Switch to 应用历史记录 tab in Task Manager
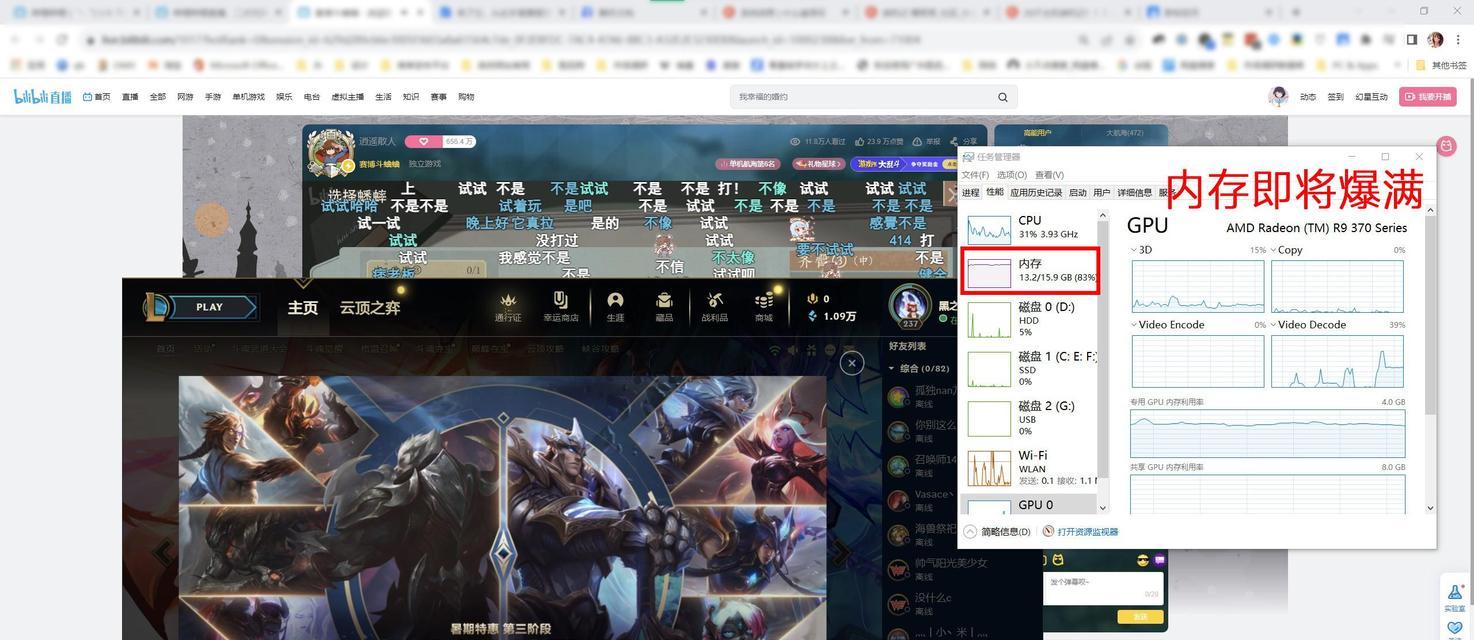The image size is (1474, 640). click(1036, 192)
